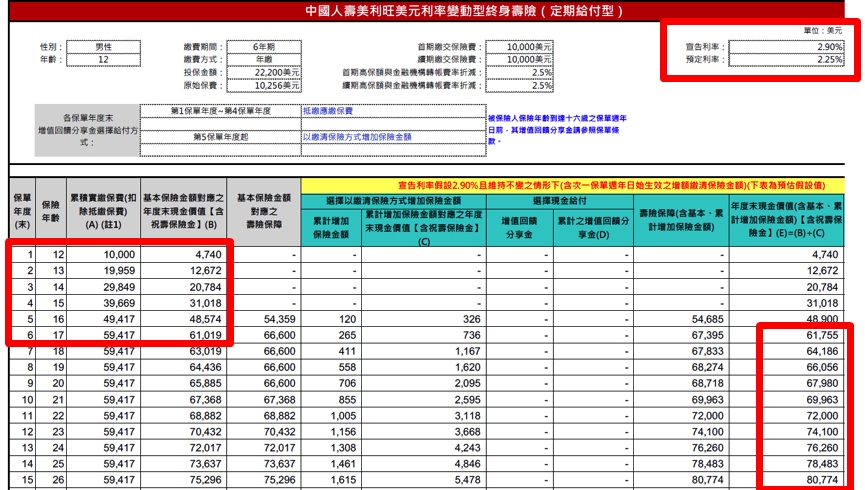Click cell with value 2,095

tap(424, 383)
